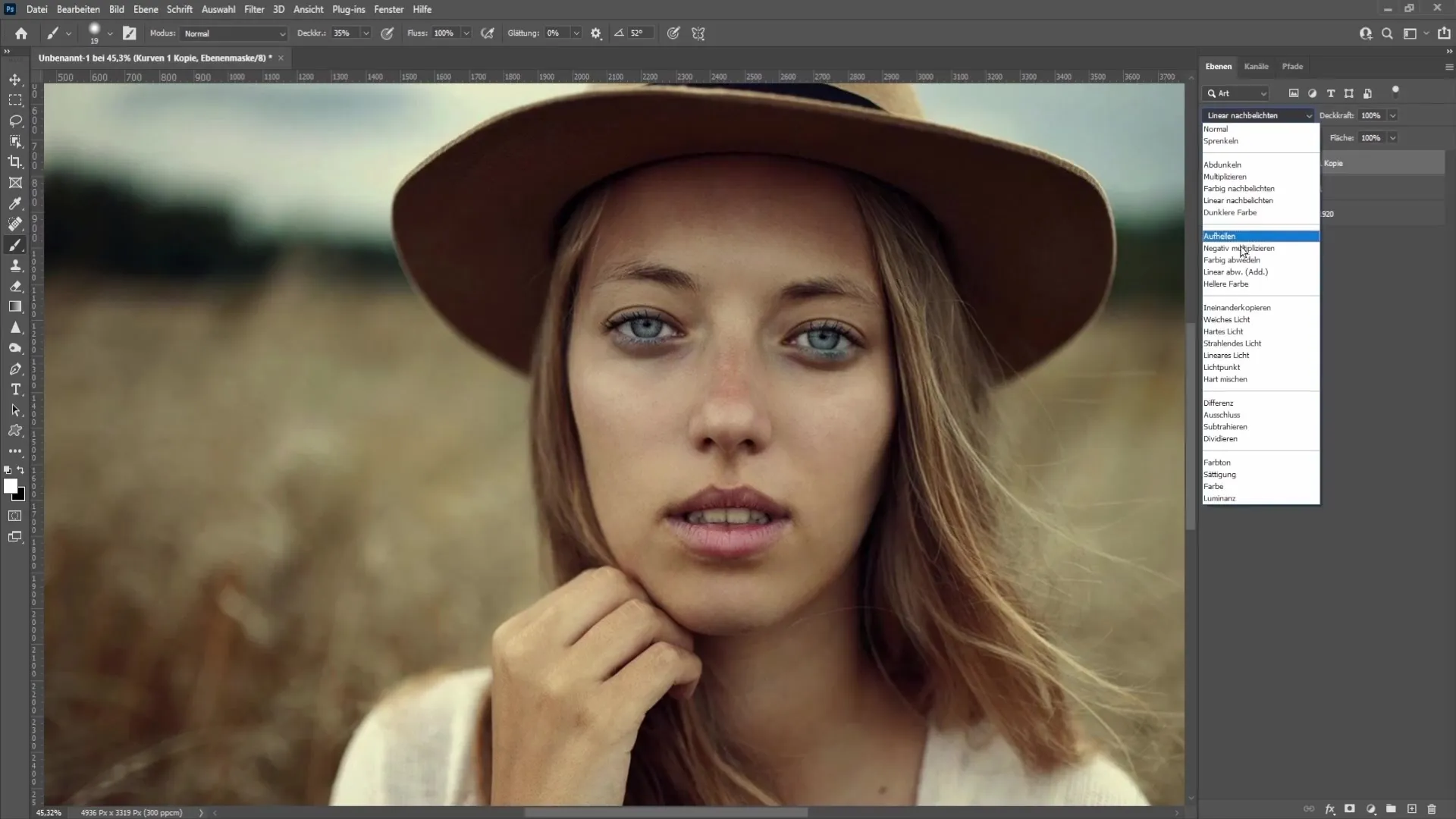
Task: Select the Pen tool
Action: point(15,369)
